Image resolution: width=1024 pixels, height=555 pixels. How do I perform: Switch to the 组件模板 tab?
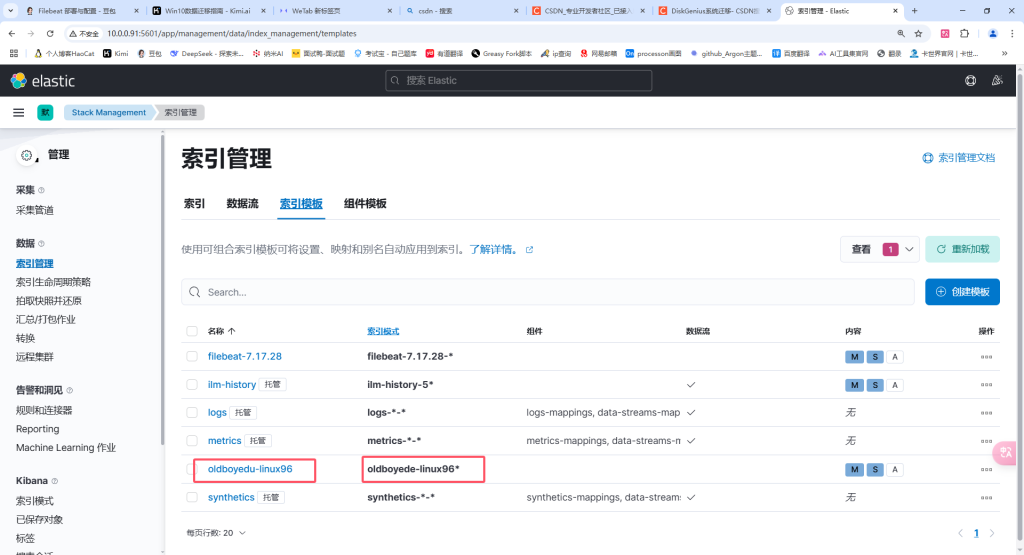pos(365,203)
